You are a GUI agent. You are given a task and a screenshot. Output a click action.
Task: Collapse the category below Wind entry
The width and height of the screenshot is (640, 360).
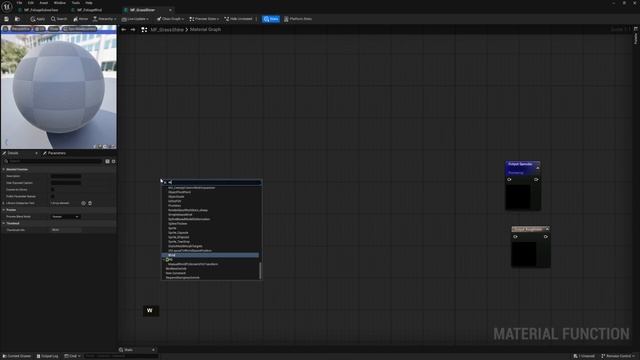coord(165,260)
